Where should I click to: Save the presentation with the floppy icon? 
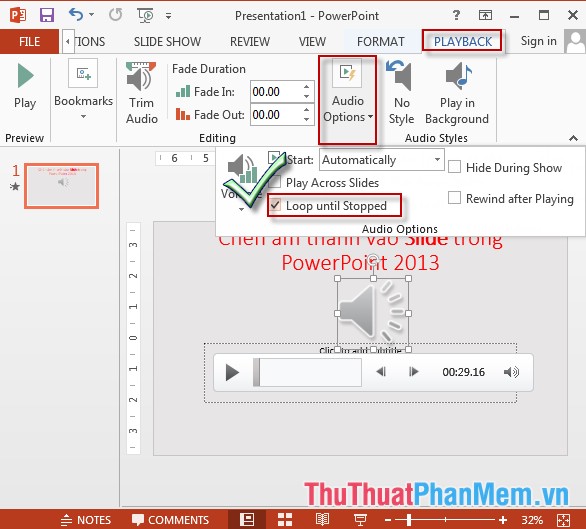pyautogui.click(x=47, y=15)
